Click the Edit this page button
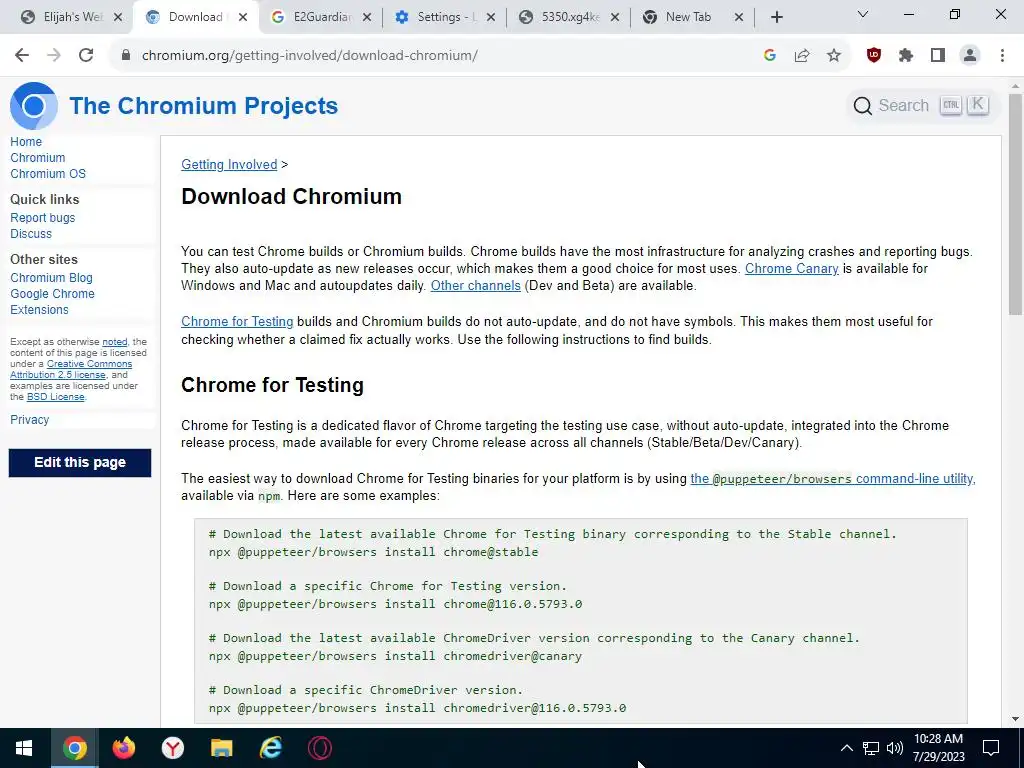Image resolution: width=1024 pixels, height=768 pixels. pyautogui.click(x=80, y=462)
